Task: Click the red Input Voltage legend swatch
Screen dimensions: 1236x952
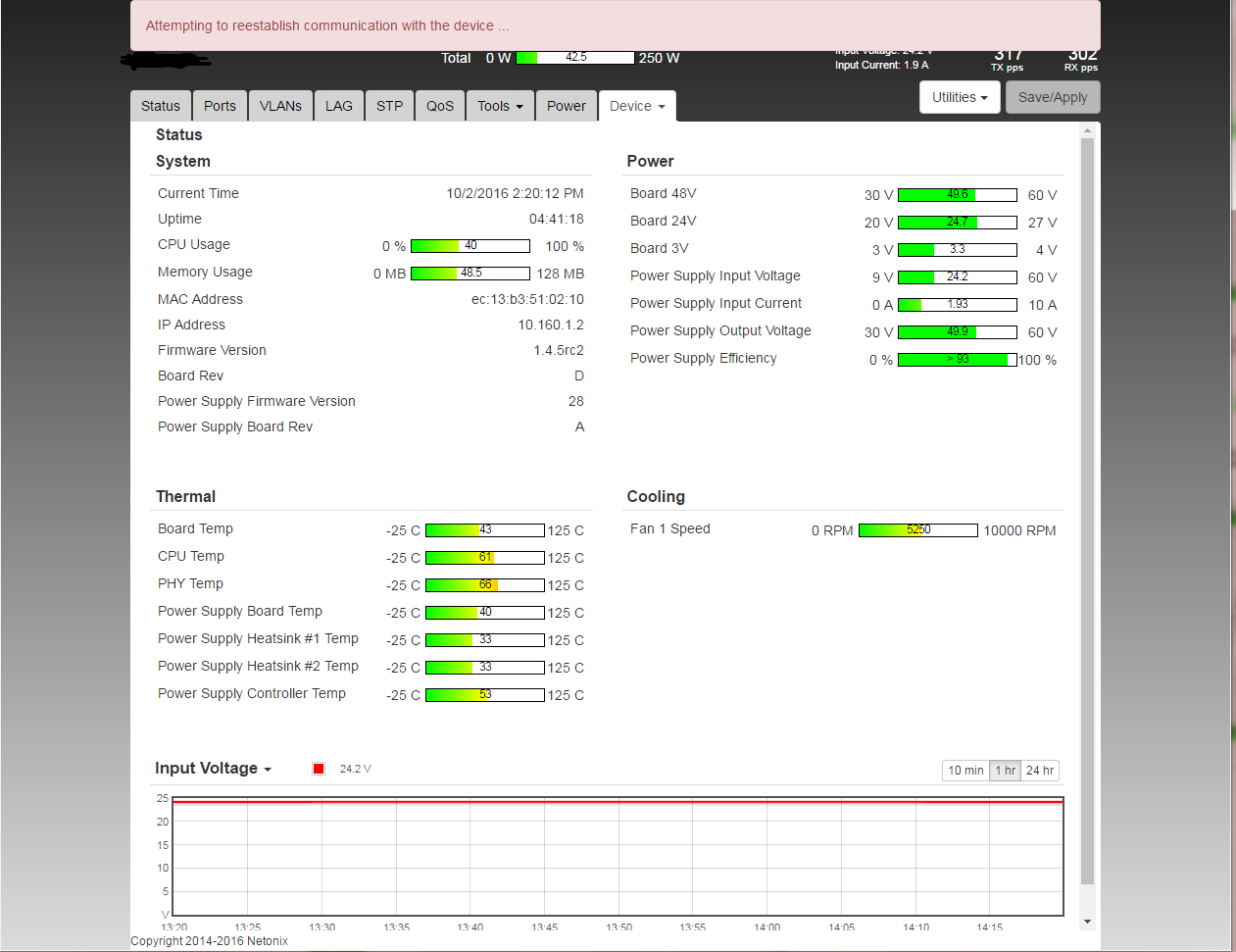Action: coord(319,769)
